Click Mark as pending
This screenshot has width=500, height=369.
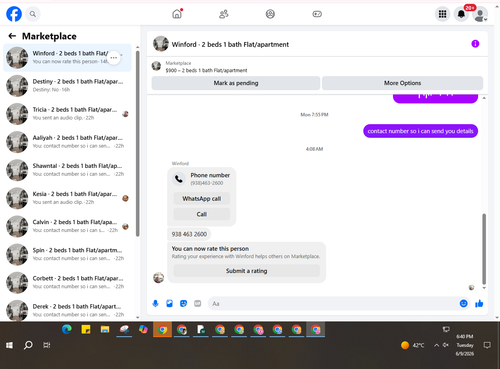pos(236,83)
